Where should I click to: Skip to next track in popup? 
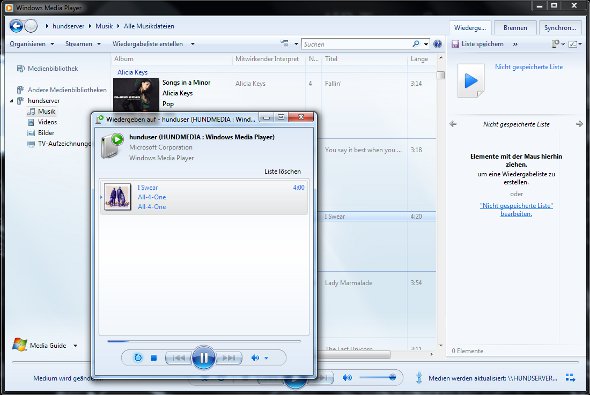(x=228, y=358)
